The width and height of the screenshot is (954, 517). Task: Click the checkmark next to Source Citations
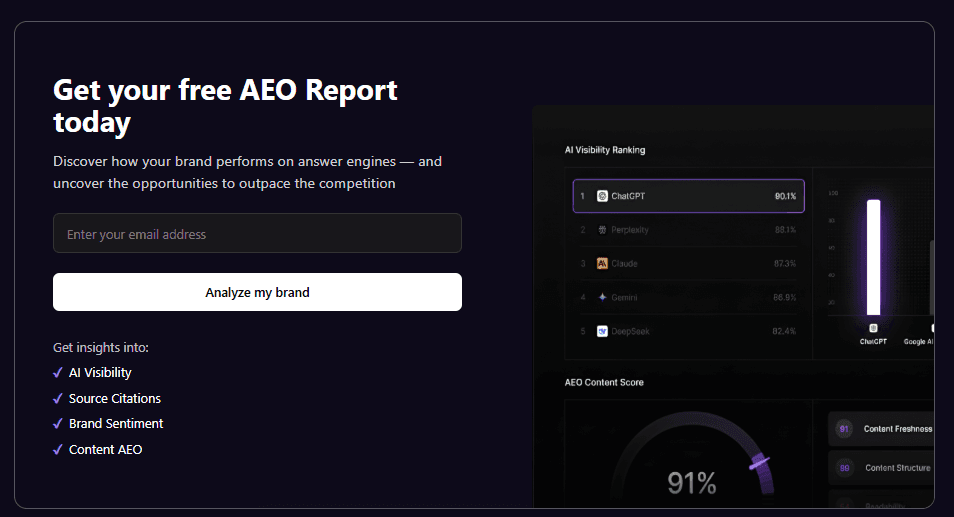58,398
